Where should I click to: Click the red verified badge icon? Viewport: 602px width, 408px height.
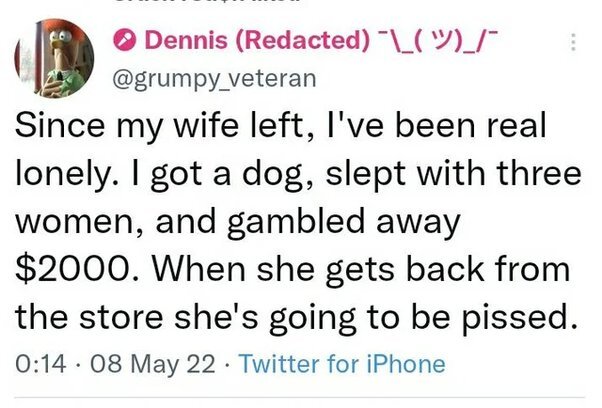pos(124,43)
